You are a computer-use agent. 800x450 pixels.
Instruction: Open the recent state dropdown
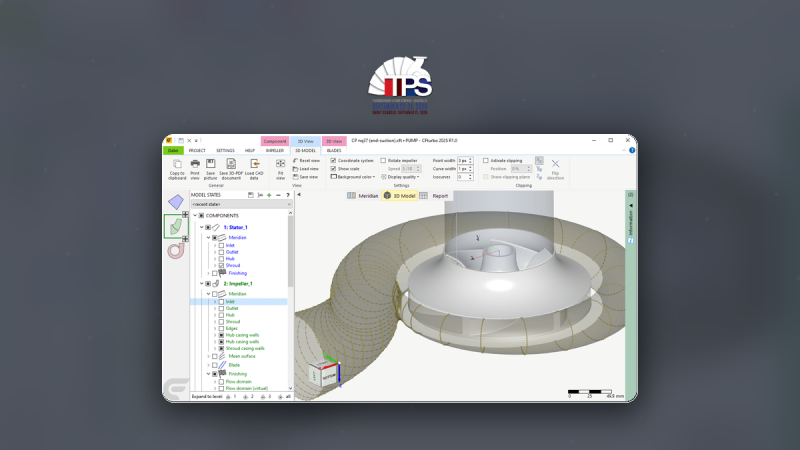[x=241, y=204]
